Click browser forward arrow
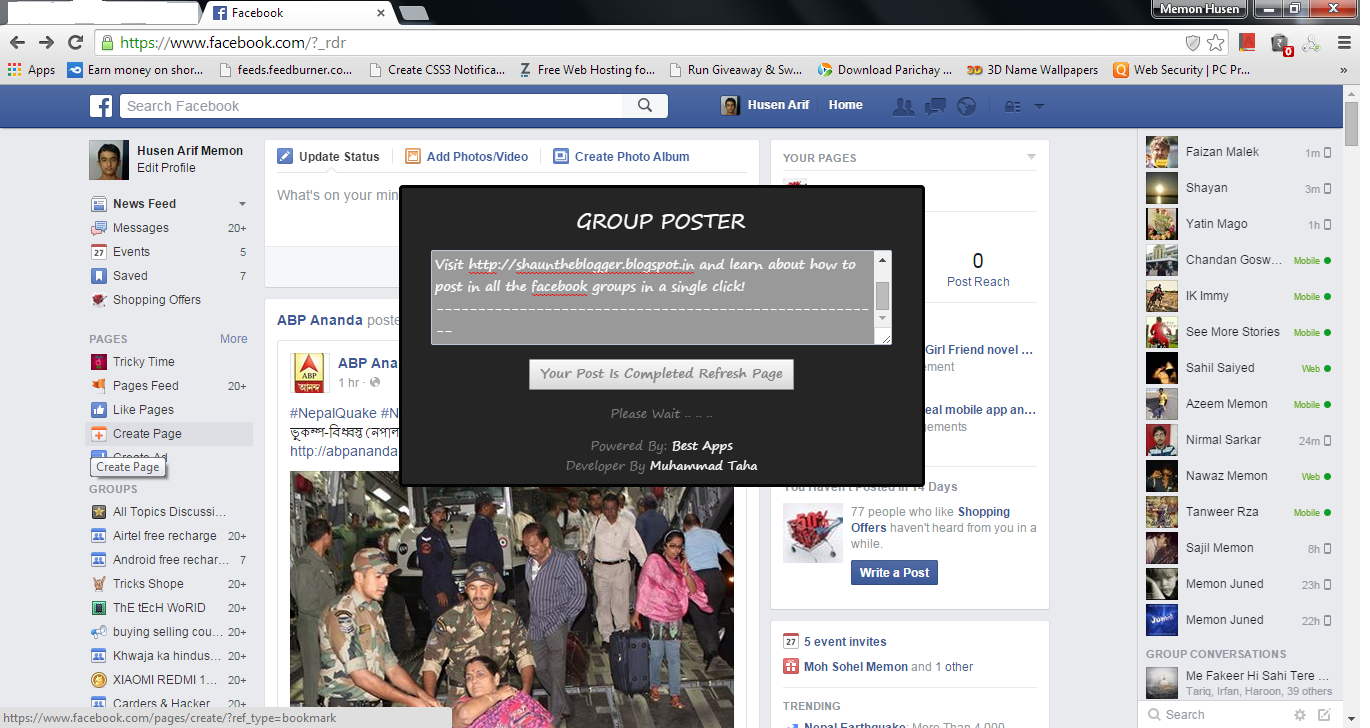 click(x=46, y=42)
